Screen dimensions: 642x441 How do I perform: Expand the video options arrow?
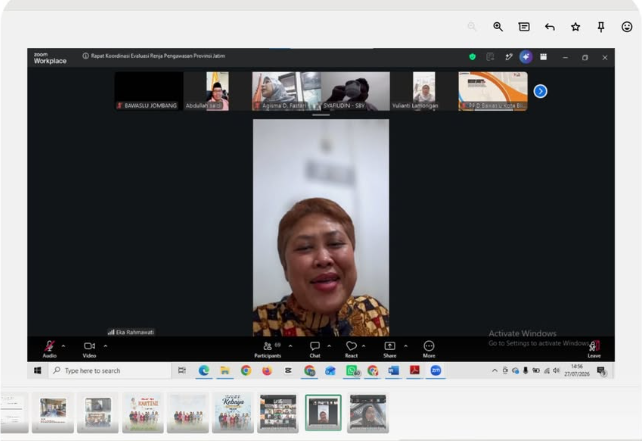[105, 346]
